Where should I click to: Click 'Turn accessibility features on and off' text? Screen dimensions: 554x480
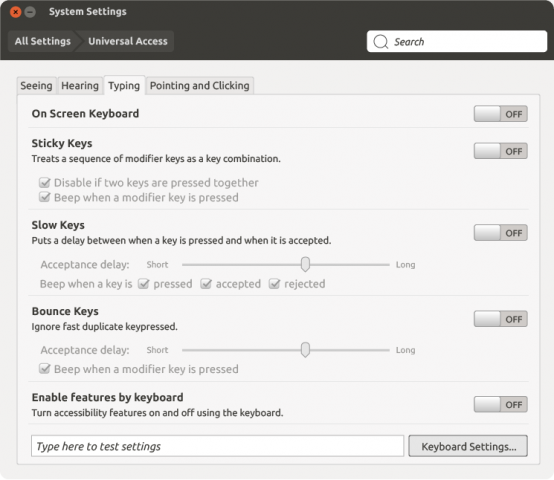[x=158, y=413]
